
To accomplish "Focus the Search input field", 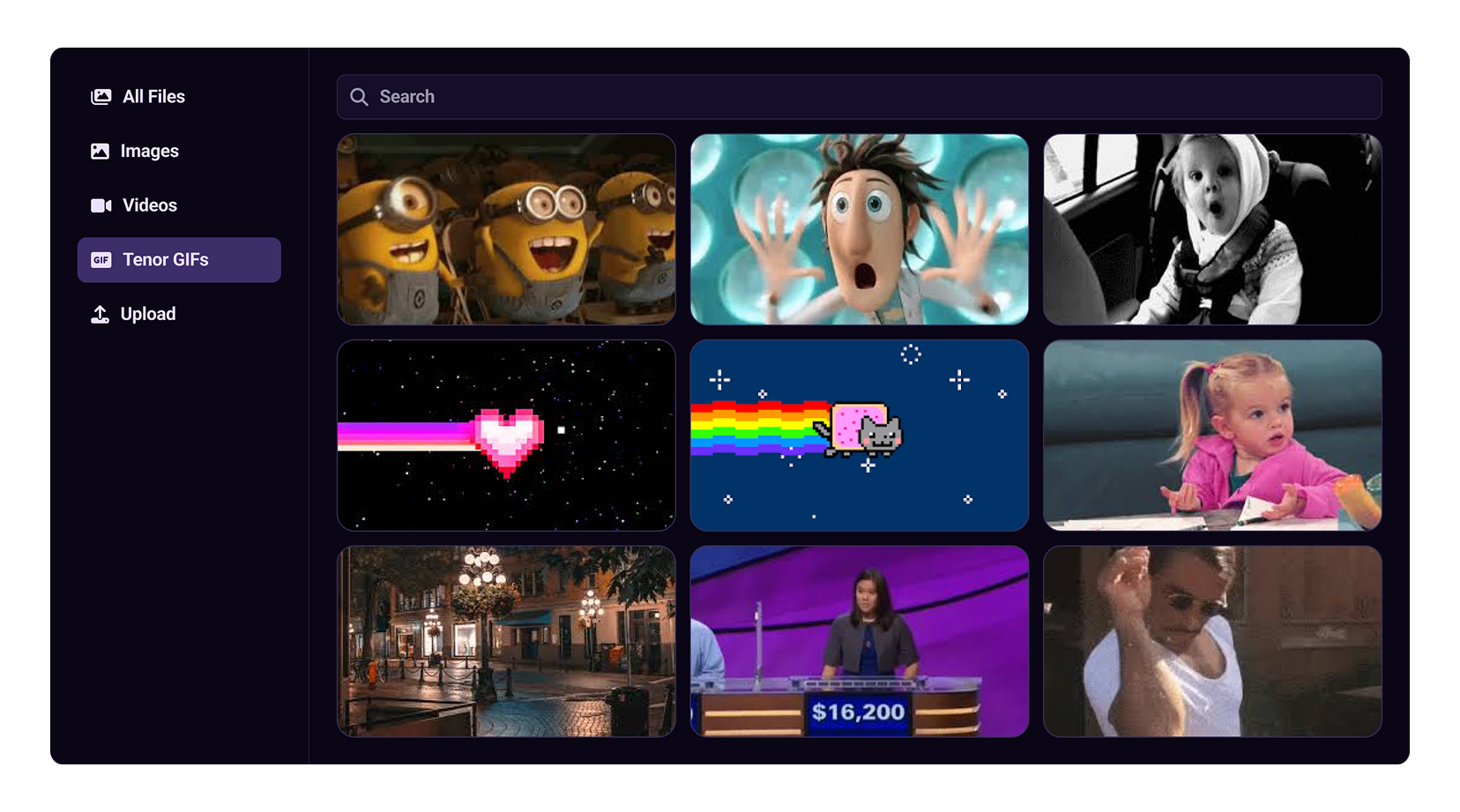I will [873, 97].
